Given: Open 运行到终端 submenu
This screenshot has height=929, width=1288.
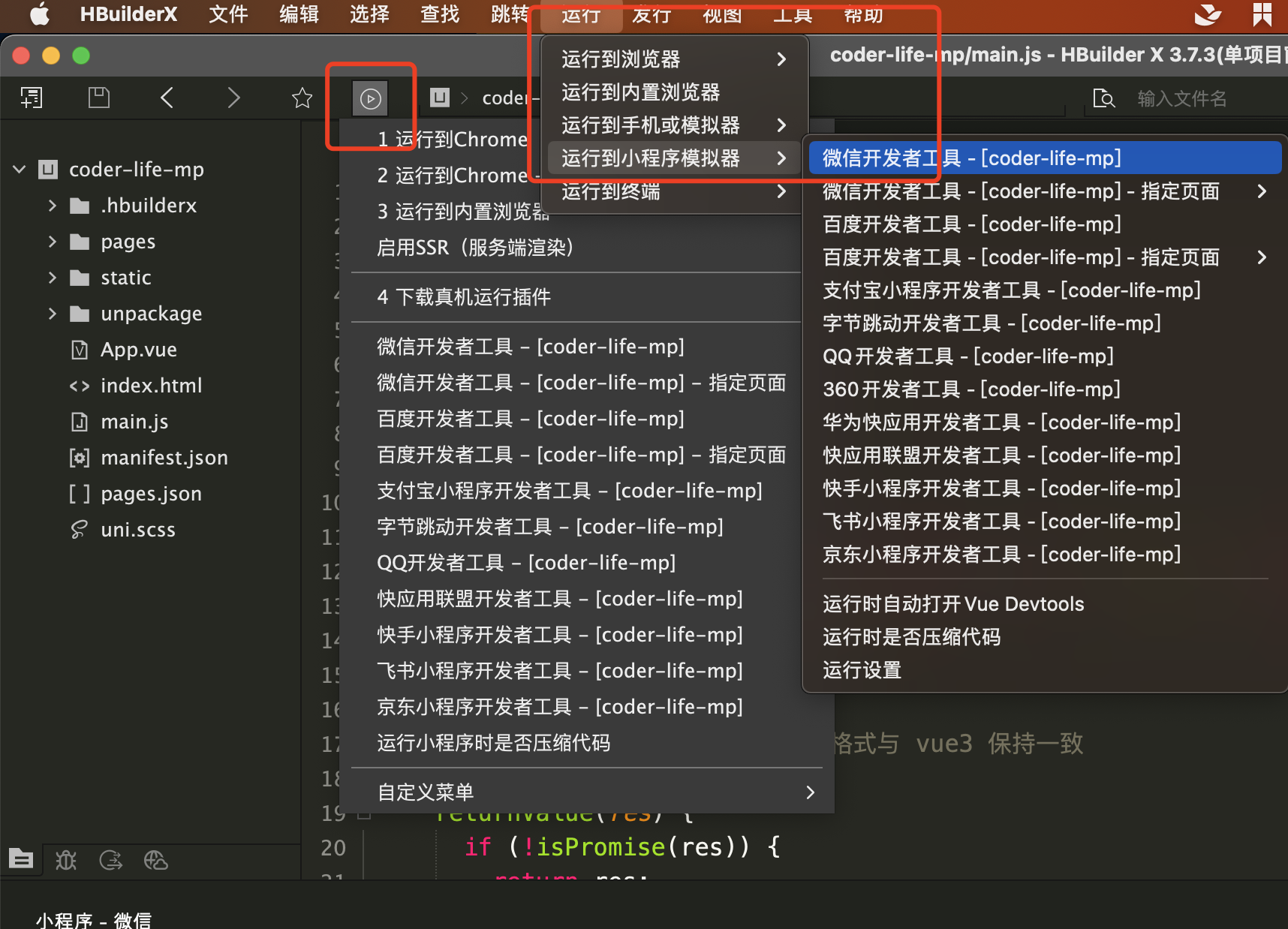Looking at the screenshot, I should [674, 191].
